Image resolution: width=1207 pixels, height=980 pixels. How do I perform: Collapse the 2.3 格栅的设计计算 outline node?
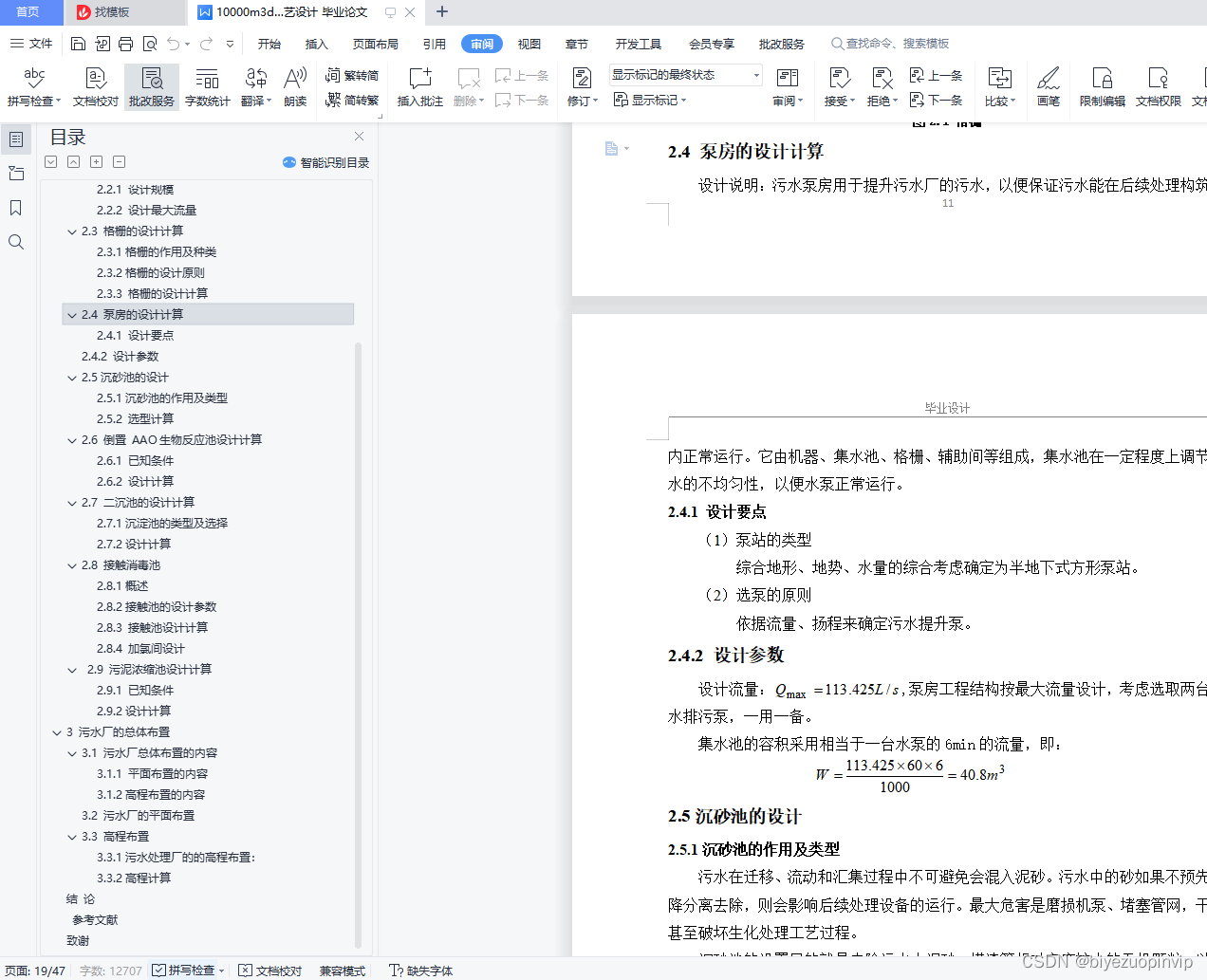[x=72, y=231]
